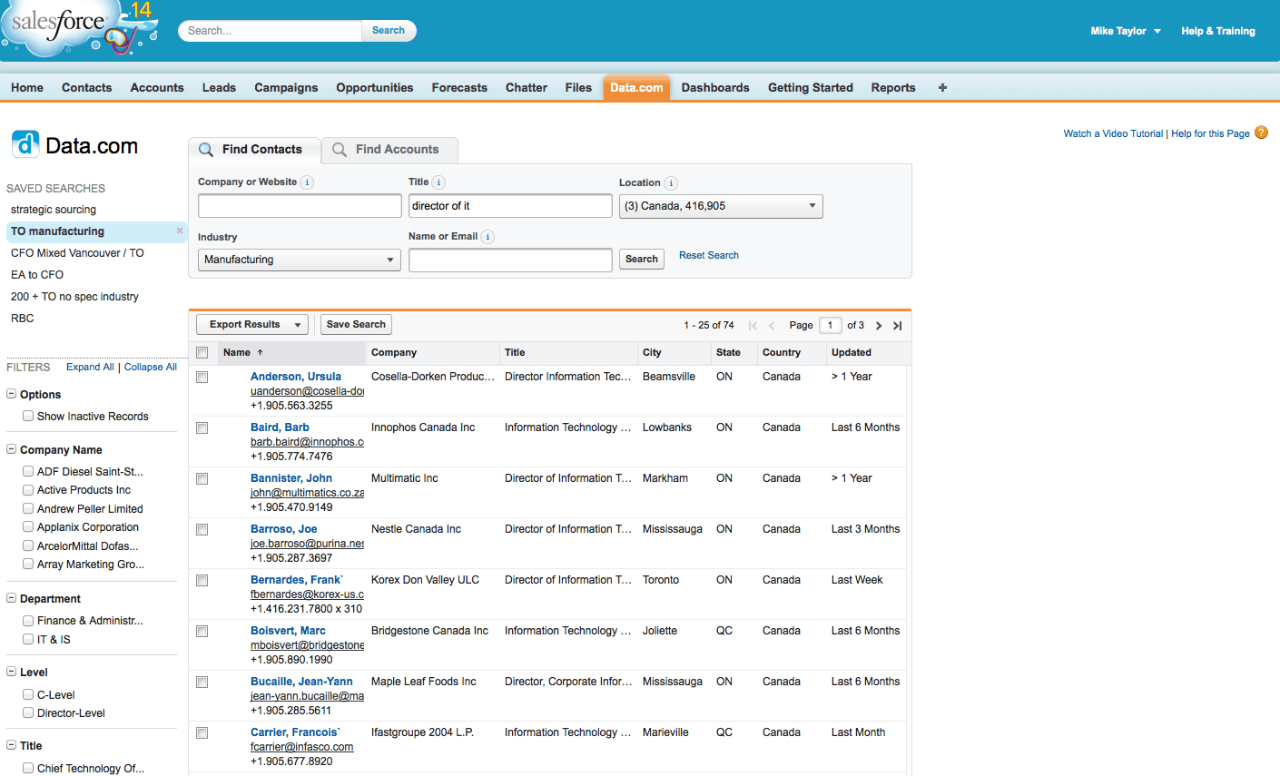Viewport: 1280px width, 776px height.
Task: Open the Reports tab
Action: click(x=893, y=88)
